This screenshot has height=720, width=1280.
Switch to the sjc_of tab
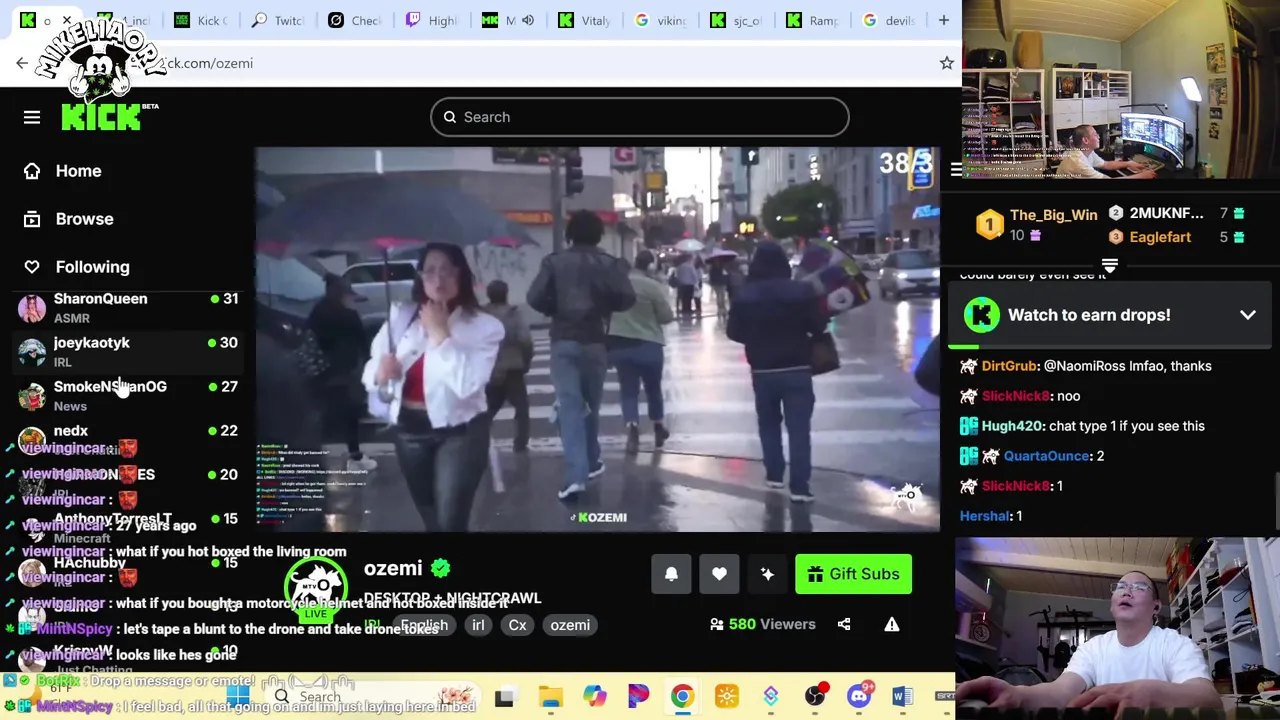tap(737, 20)
